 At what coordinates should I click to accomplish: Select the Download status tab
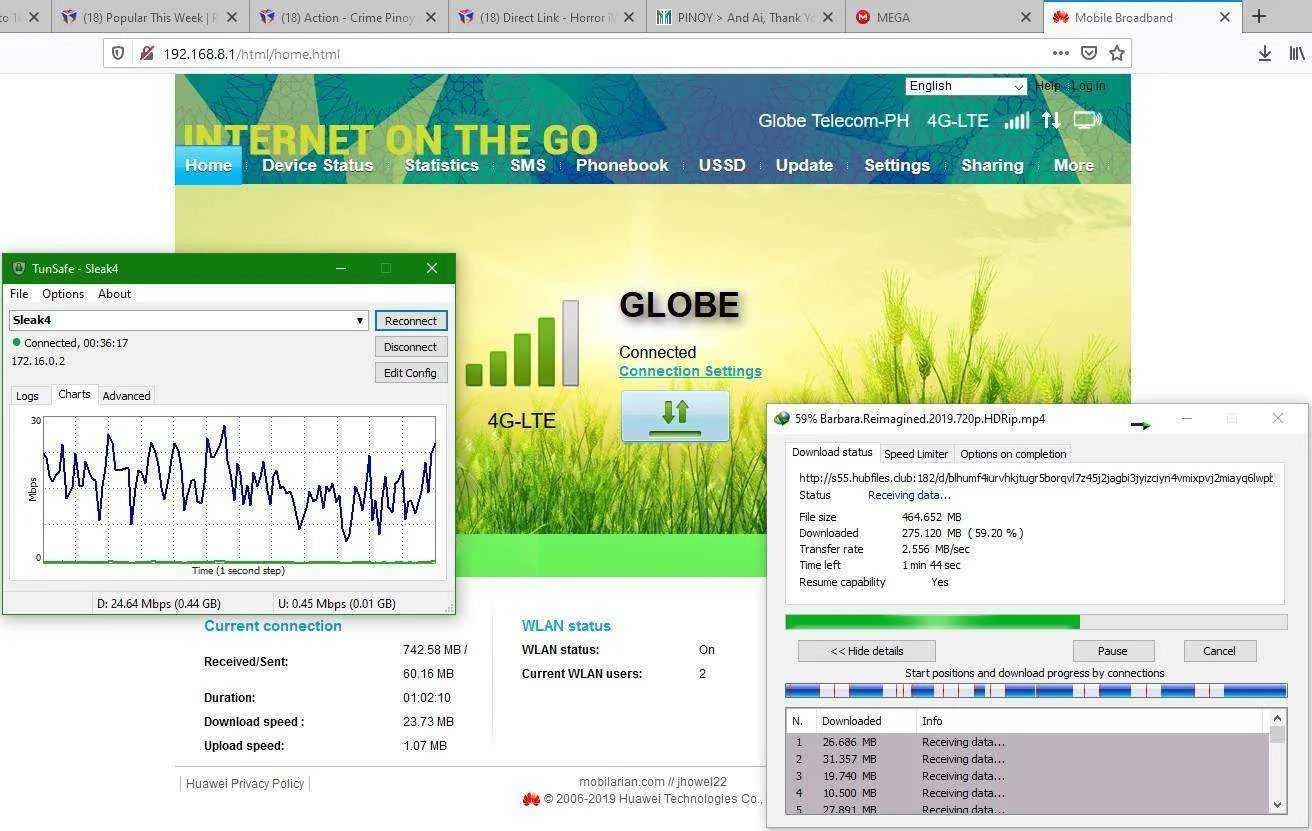pyautogui.click(x=832, y=452)
